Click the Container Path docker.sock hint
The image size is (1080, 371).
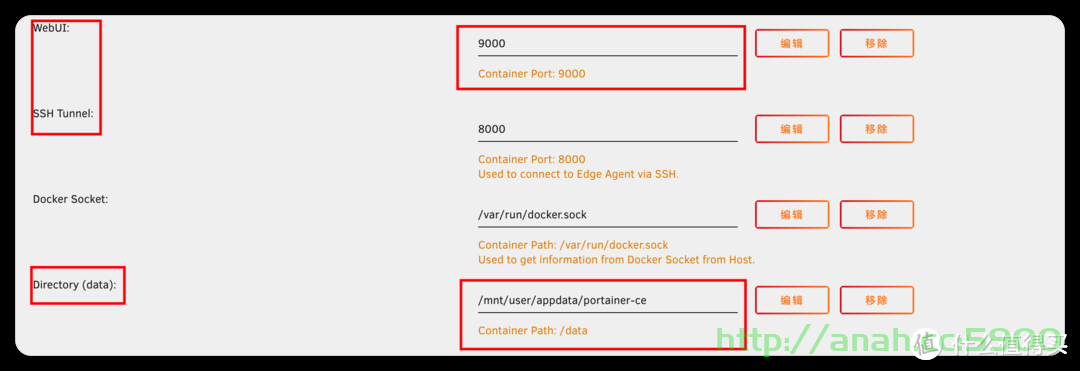click(x=573, y=245)
